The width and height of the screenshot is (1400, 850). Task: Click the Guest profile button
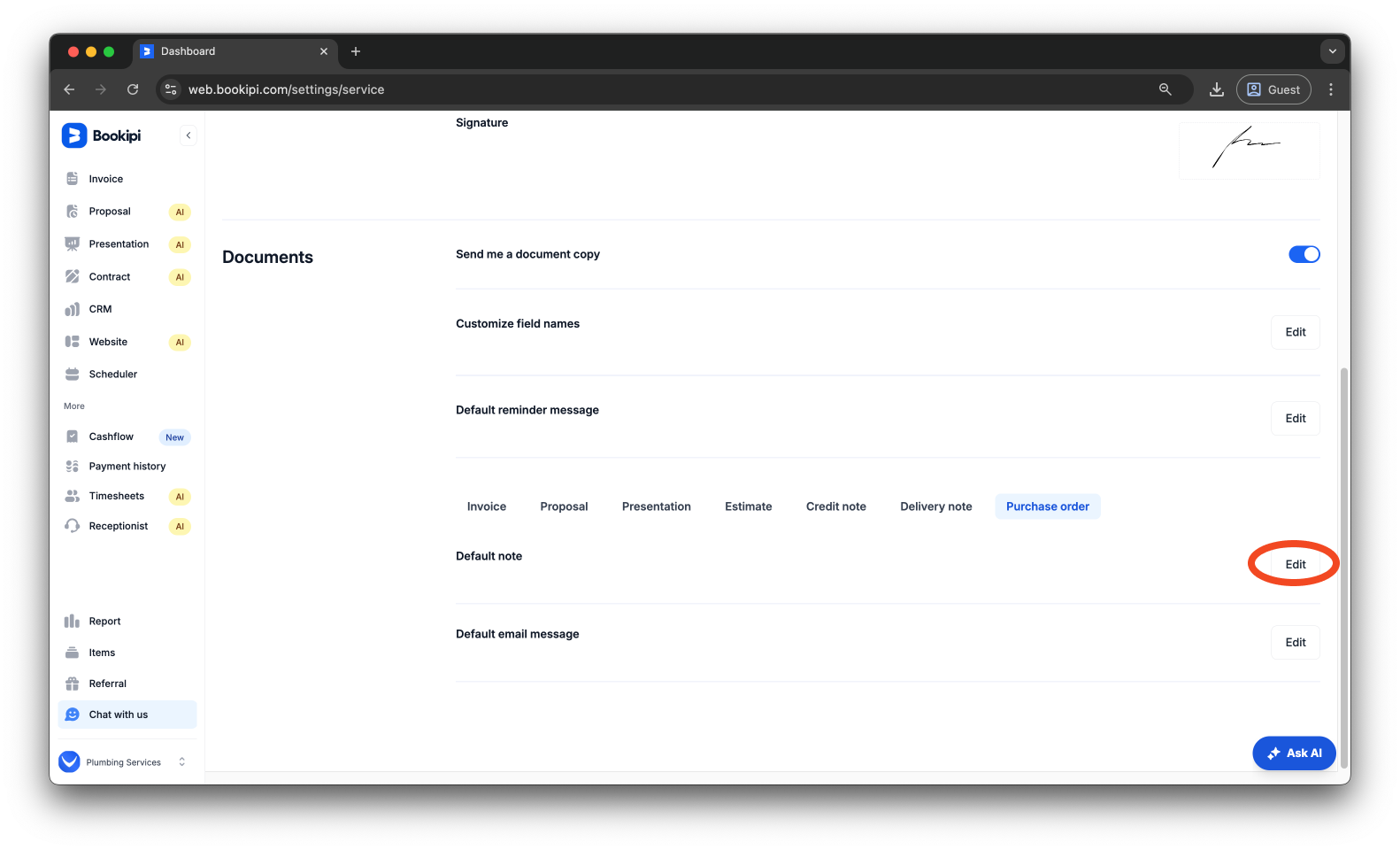tap(1273, 89)
